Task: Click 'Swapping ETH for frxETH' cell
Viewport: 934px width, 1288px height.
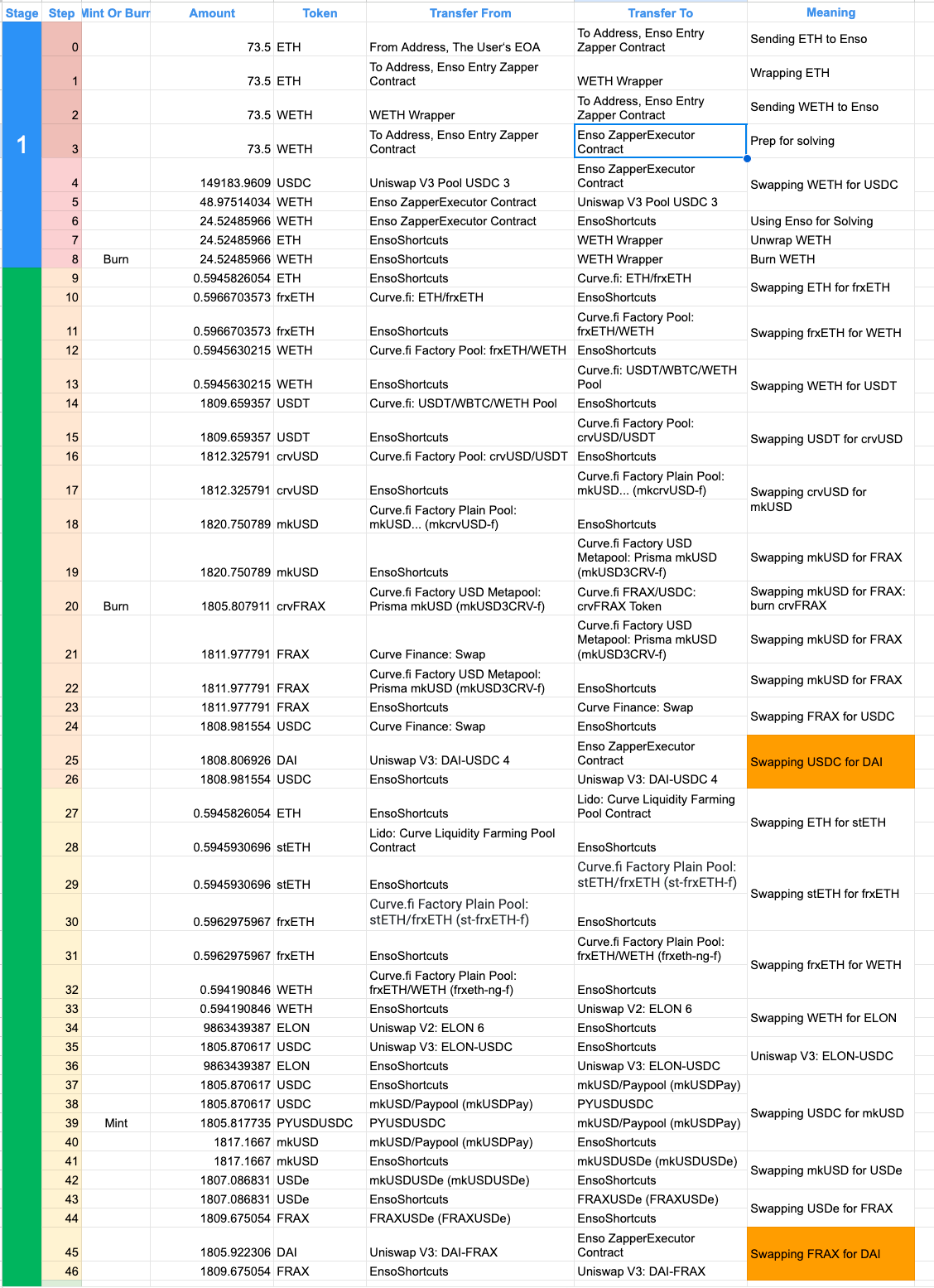Action: [830, 287]
